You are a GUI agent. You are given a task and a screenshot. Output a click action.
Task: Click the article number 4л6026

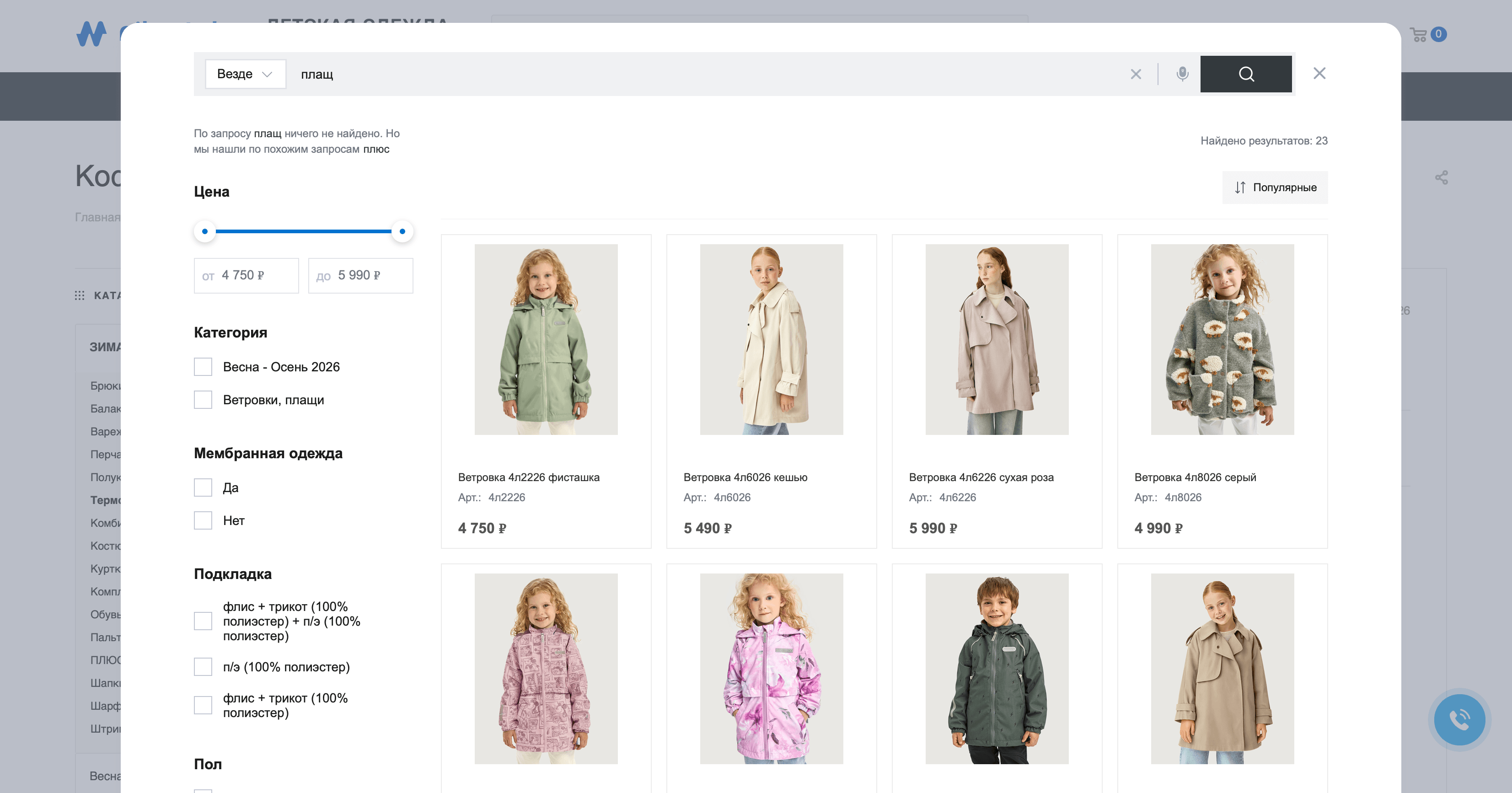pos(732,497)
